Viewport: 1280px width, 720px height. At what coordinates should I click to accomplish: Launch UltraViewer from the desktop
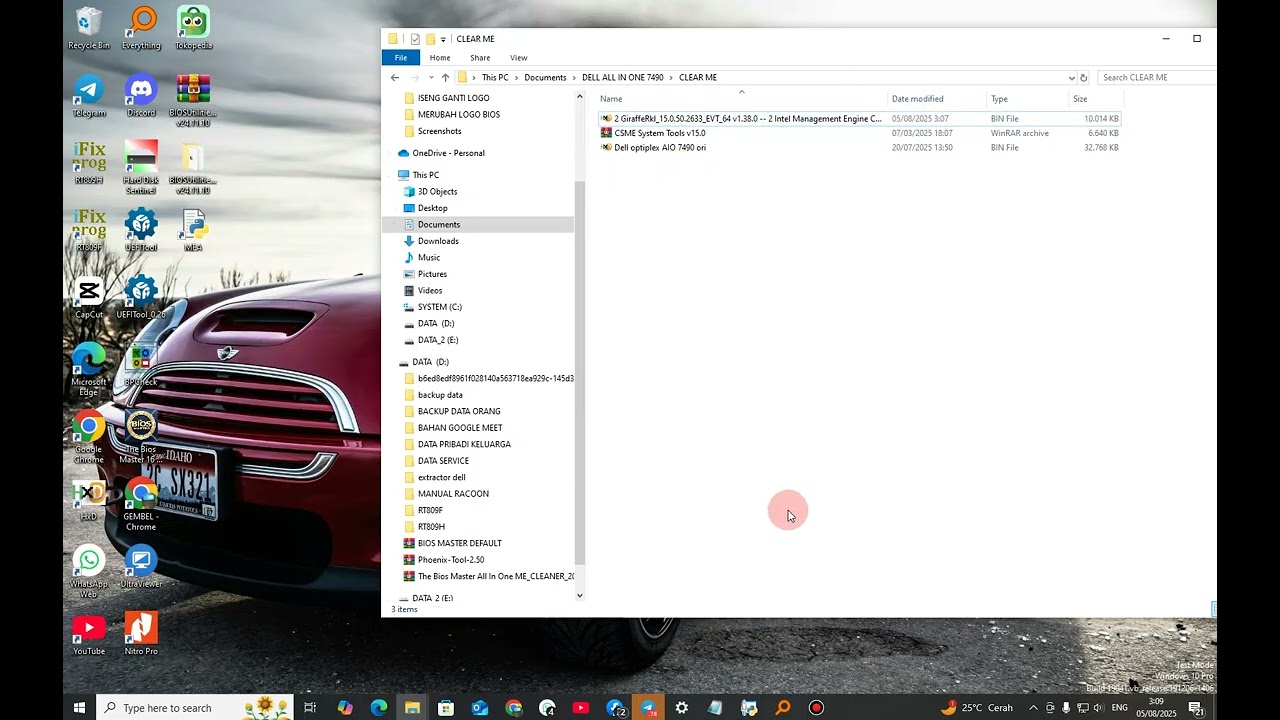(141, 567)
